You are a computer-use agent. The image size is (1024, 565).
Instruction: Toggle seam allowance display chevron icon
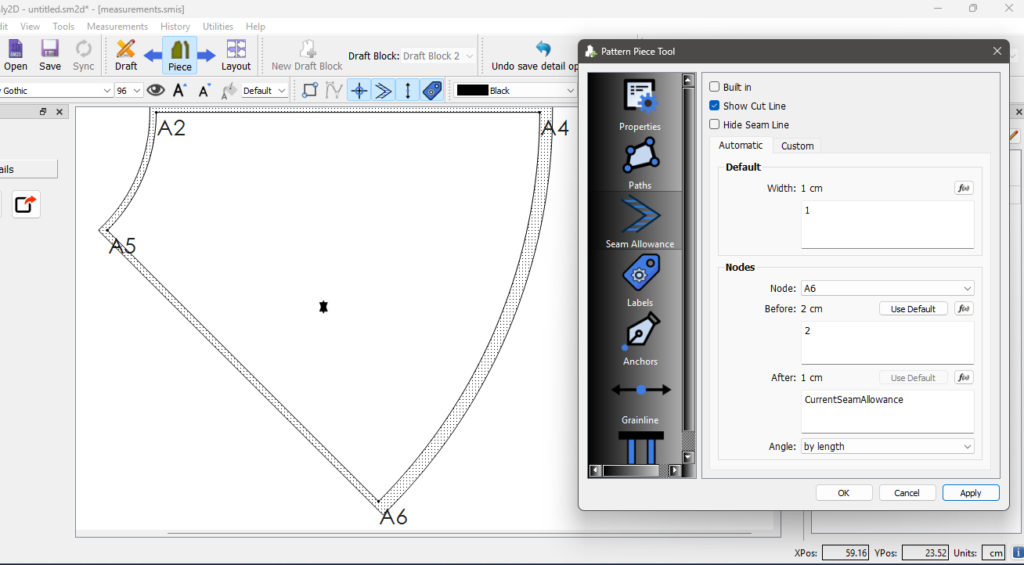pos(383,90)
